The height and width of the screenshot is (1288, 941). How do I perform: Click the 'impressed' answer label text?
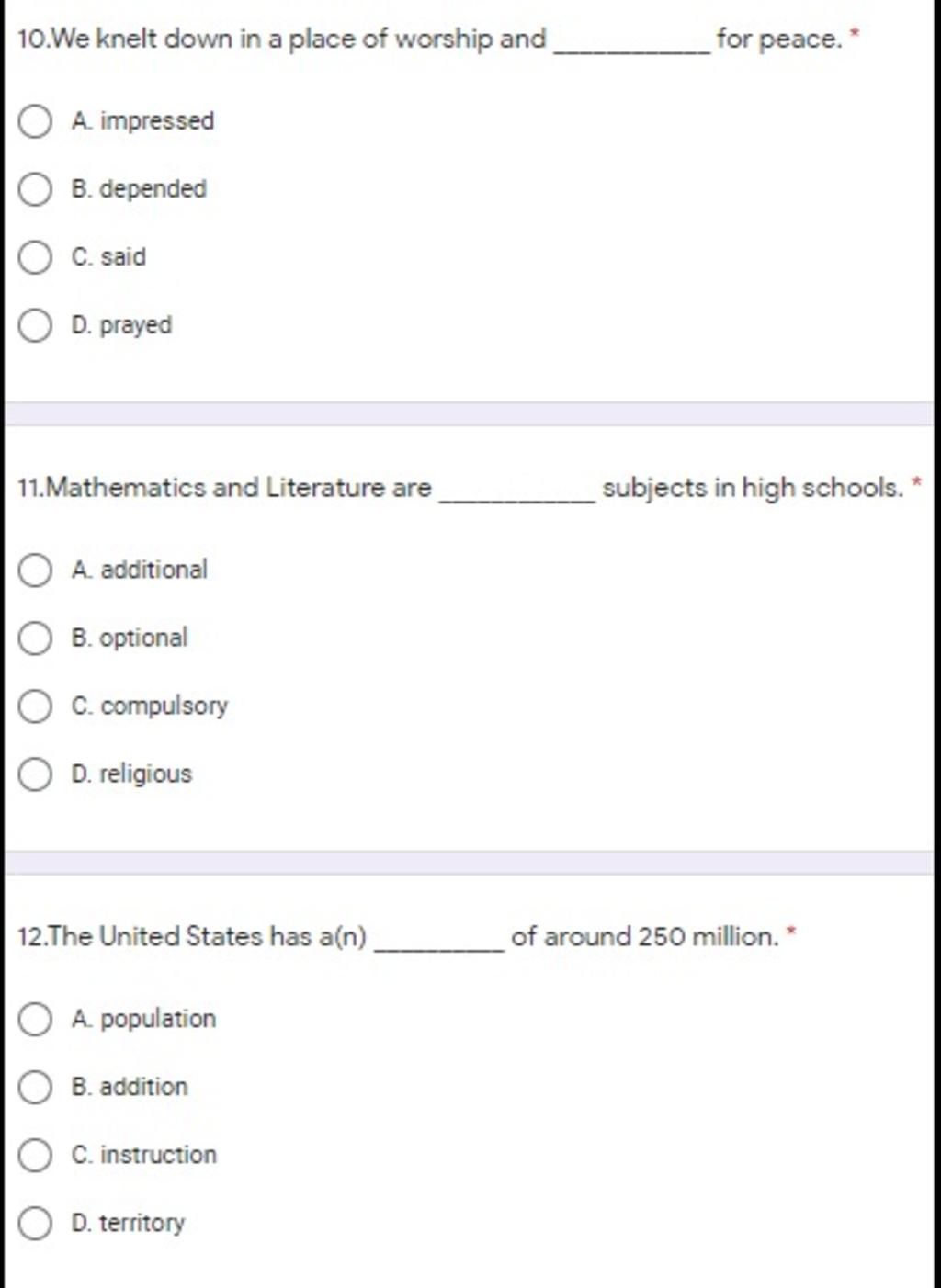pyautogui.click(x=157, y=121)
